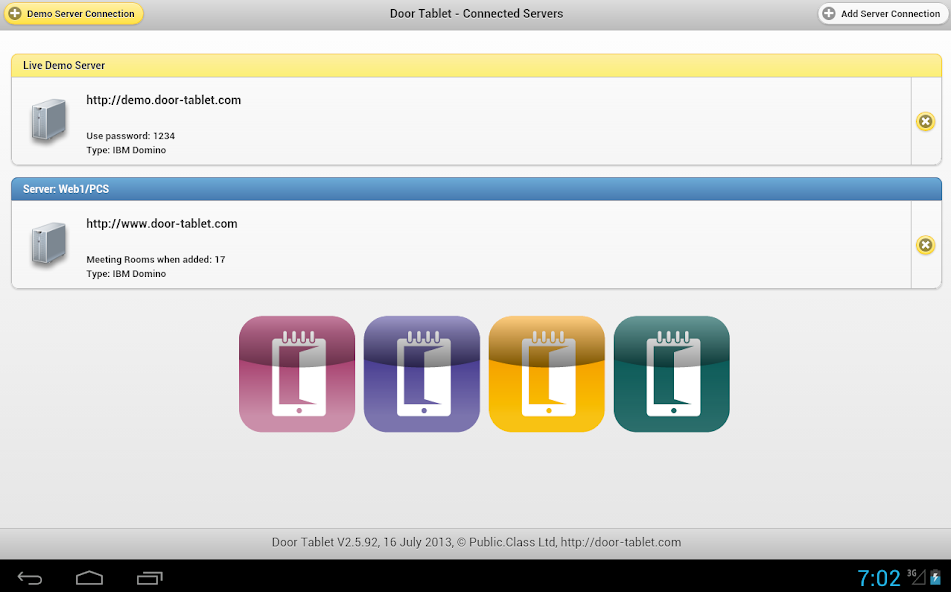Select the Server: Web1/PCS header bar
The height and width of the screenshot is (592, 951).
pos(476,189)
